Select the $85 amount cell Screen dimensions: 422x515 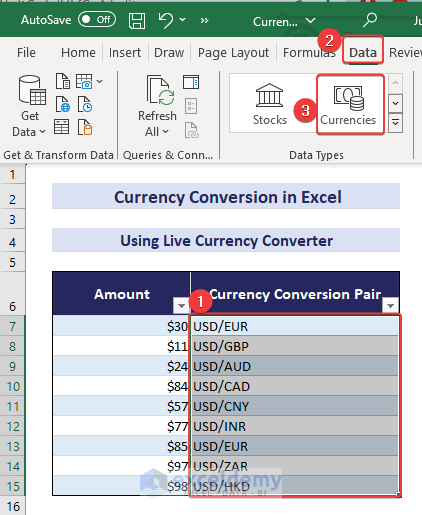[x=121, y=446]
